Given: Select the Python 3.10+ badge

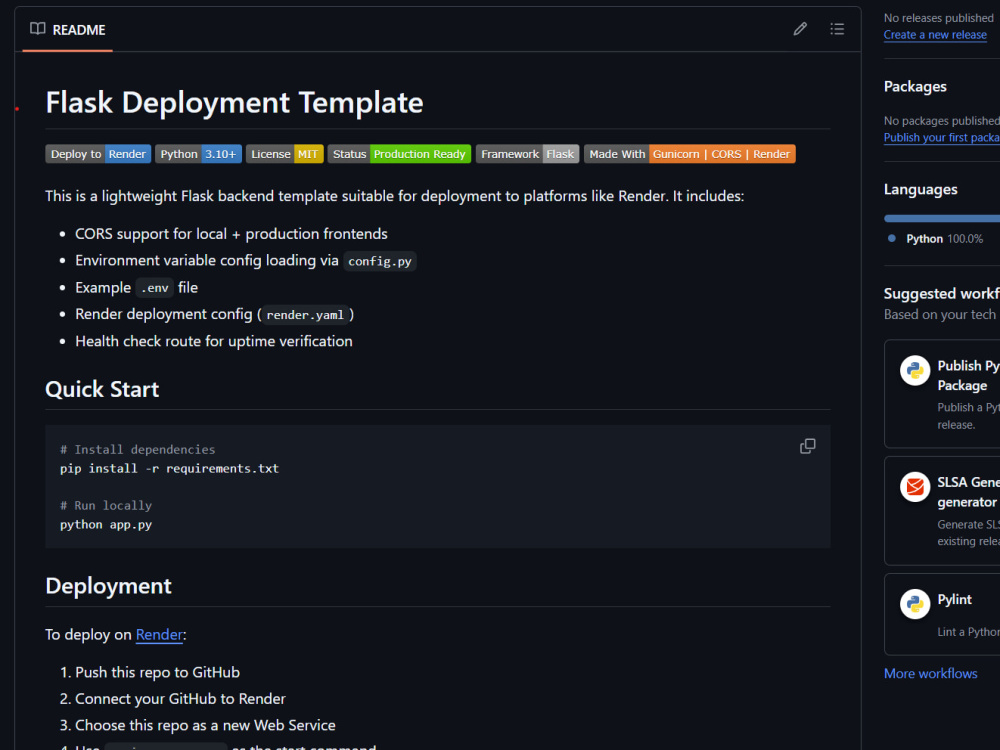Looking at the screenshot, I should click(x=198, y=153).
